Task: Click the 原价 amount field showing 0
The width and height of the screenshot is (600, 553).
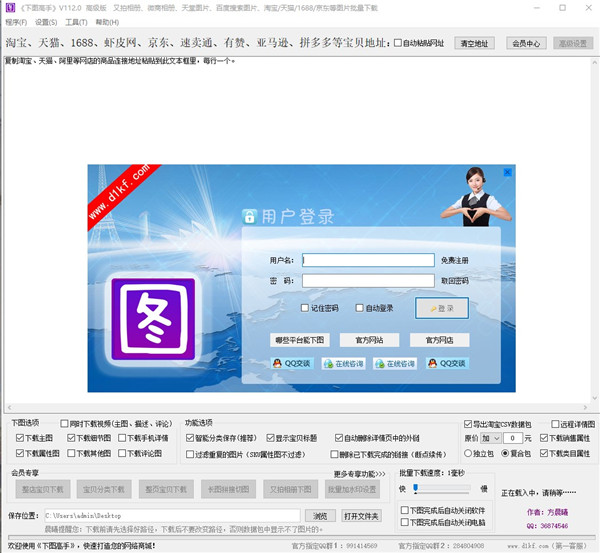Action: 513,438
